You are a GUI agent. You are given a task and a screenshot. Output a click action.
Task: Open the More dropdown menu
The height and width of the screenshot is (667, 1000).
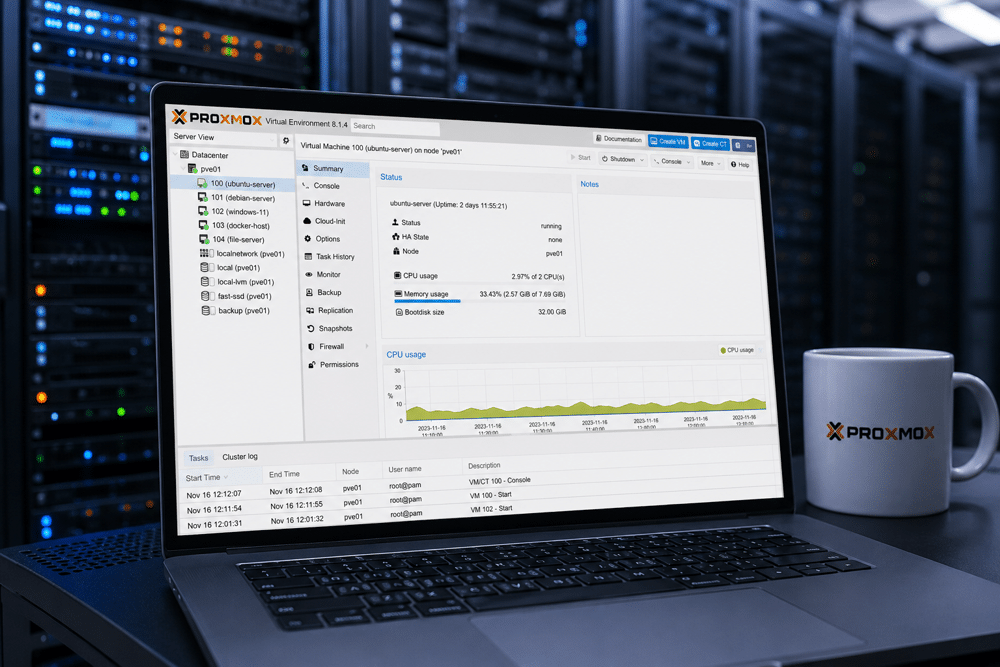(710, 164)
